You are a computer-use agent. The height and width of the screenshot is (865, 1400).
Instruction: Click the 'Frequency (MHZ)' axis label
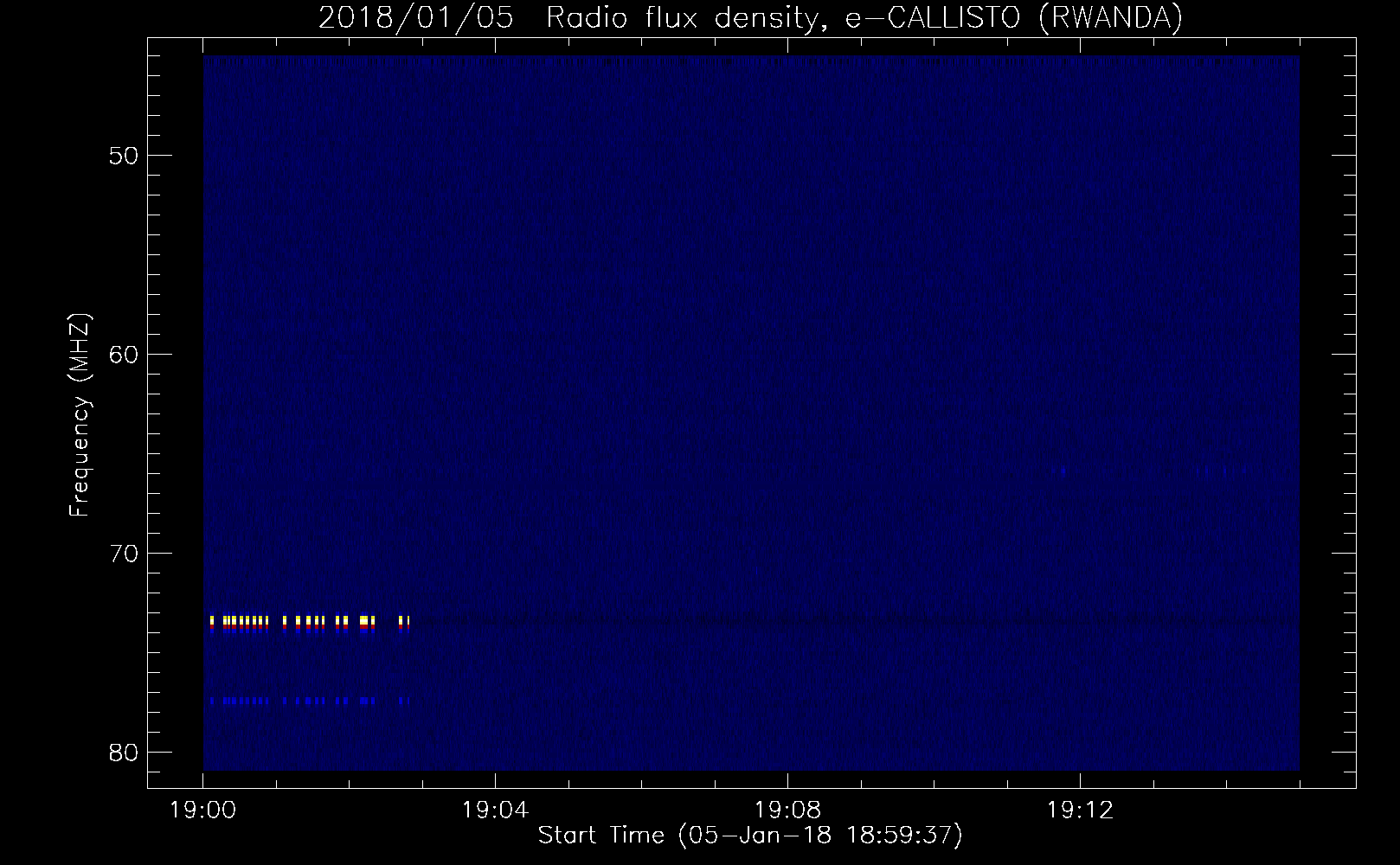[80, 415]
